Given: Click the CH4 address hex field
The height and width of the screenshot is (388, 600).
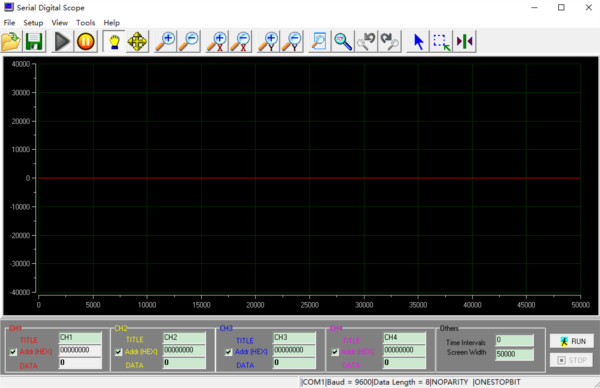Looking at the screenshot, I should 404,350.
